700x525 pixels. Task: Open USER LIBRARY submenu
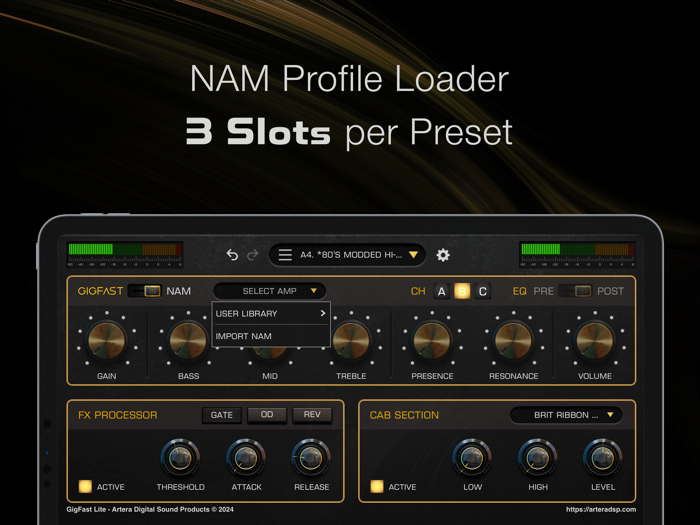[271, 313]
